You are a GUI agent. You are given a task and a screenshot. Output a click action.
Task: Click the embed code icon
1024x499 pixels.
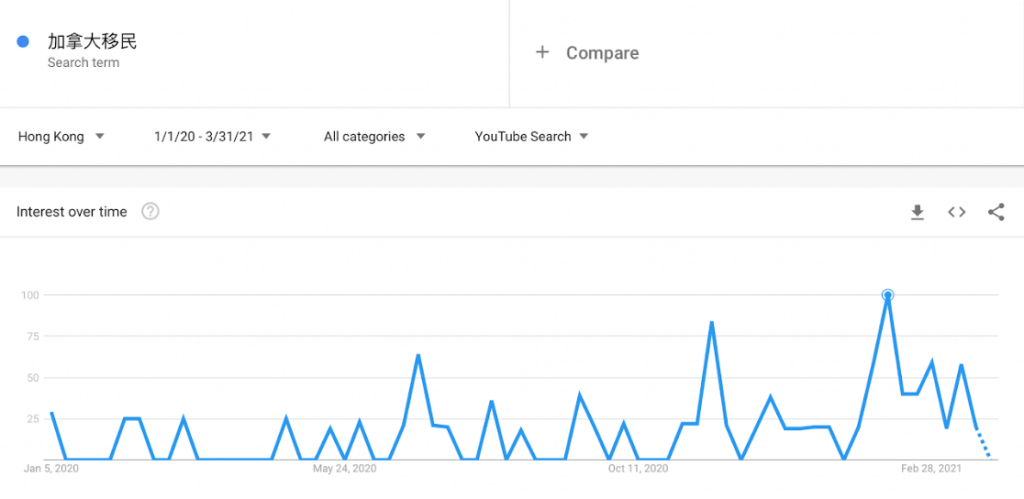957,212
